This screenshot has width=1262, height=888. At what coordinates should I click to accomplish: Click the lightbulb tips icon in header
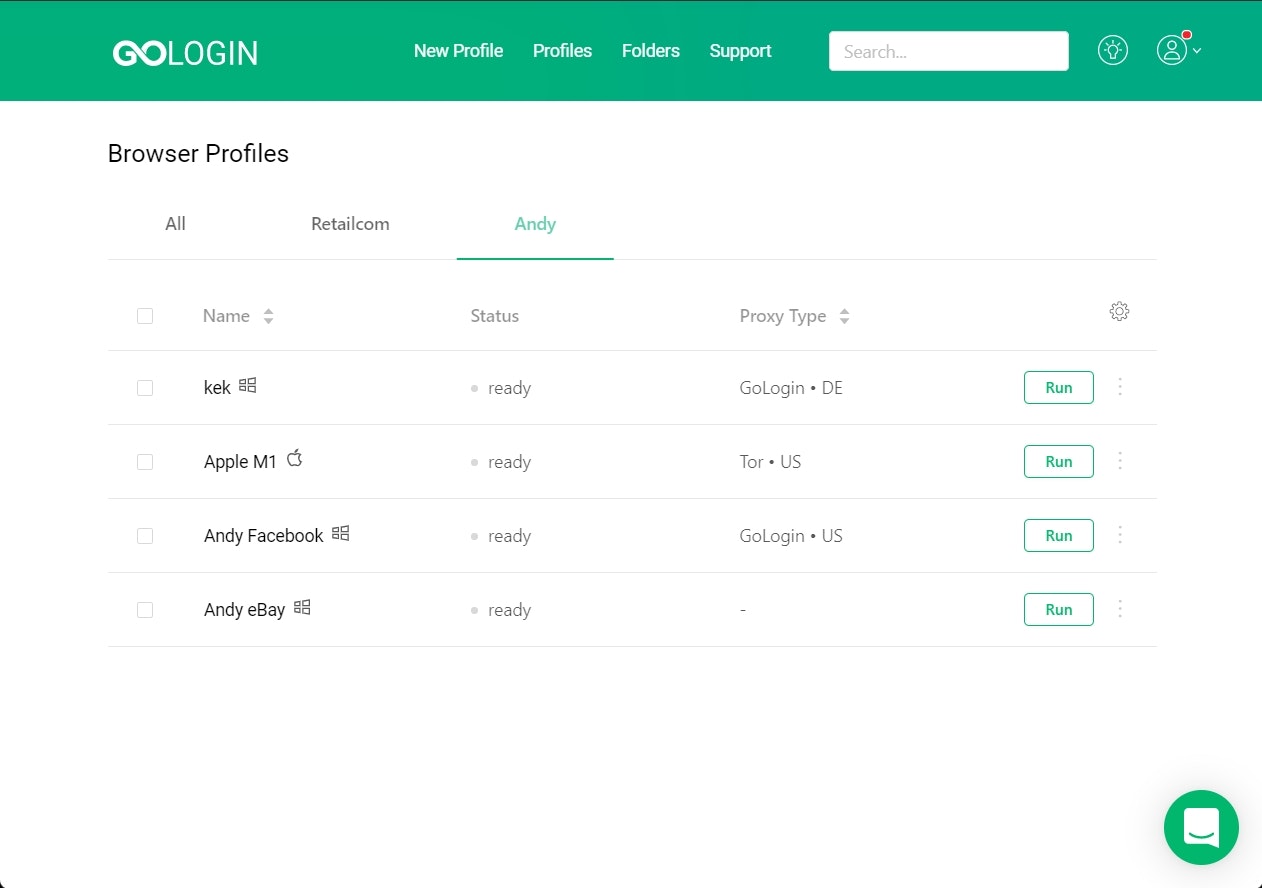coord(1113,49)
